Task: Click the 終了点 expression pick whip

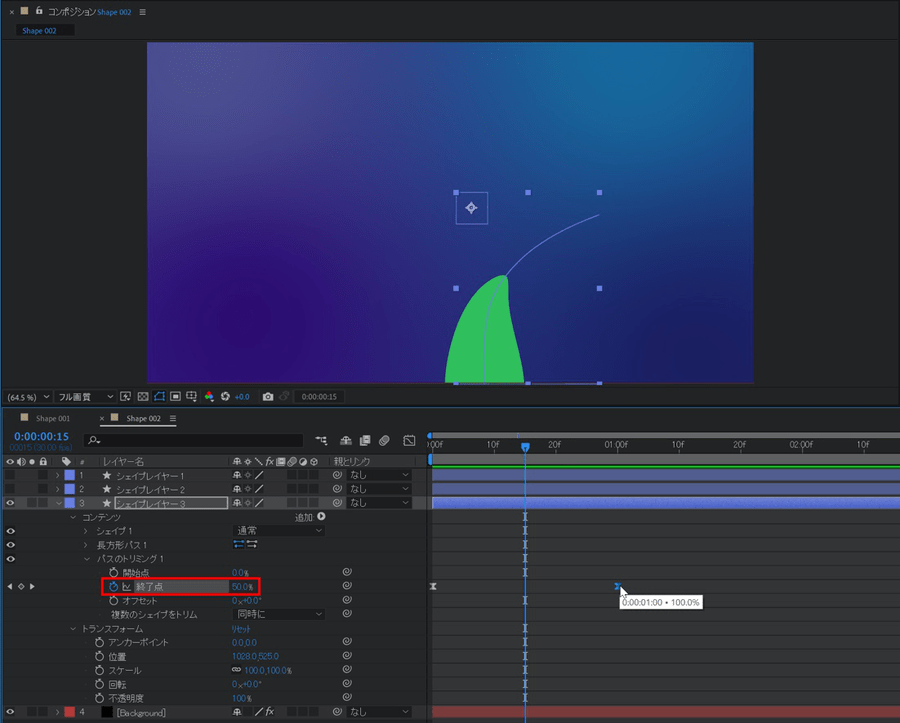Action: click(x=347, y=586)
